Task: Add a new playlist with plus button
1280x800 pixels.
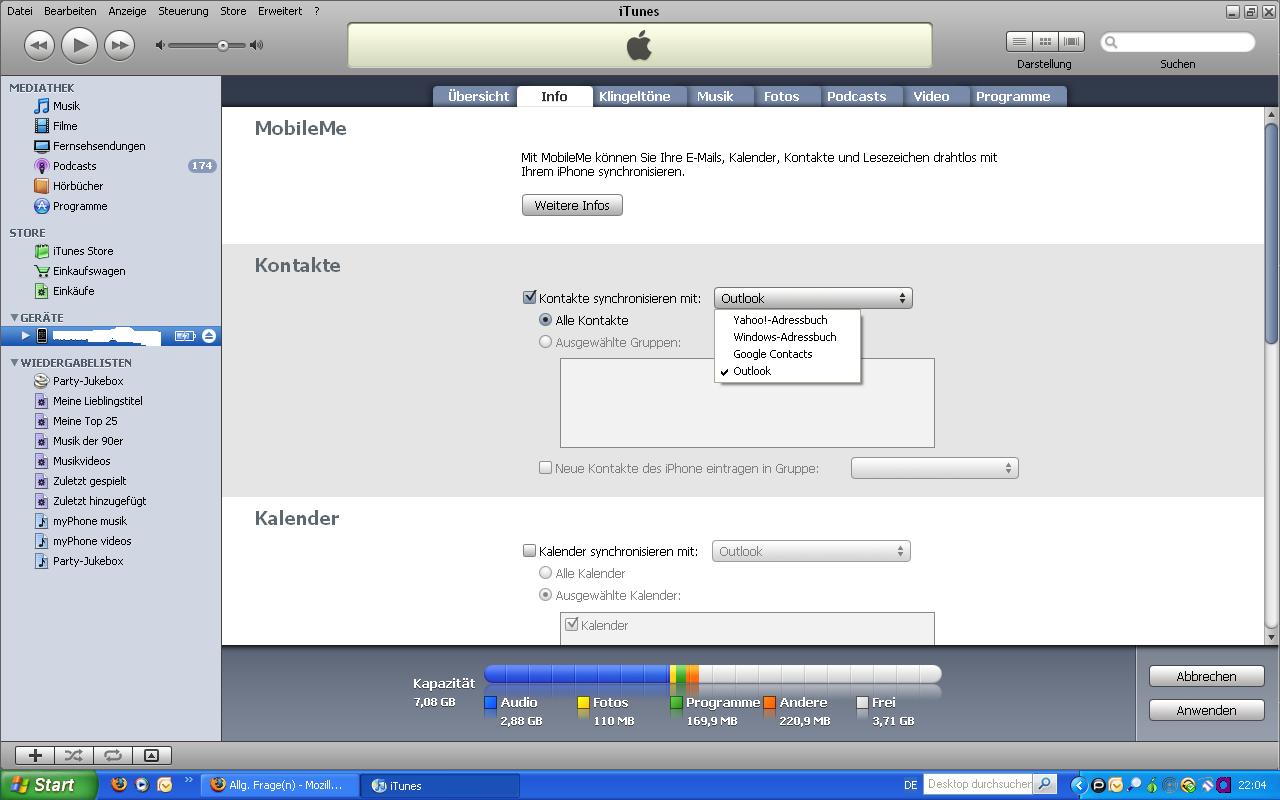Action: pos(35,756)
